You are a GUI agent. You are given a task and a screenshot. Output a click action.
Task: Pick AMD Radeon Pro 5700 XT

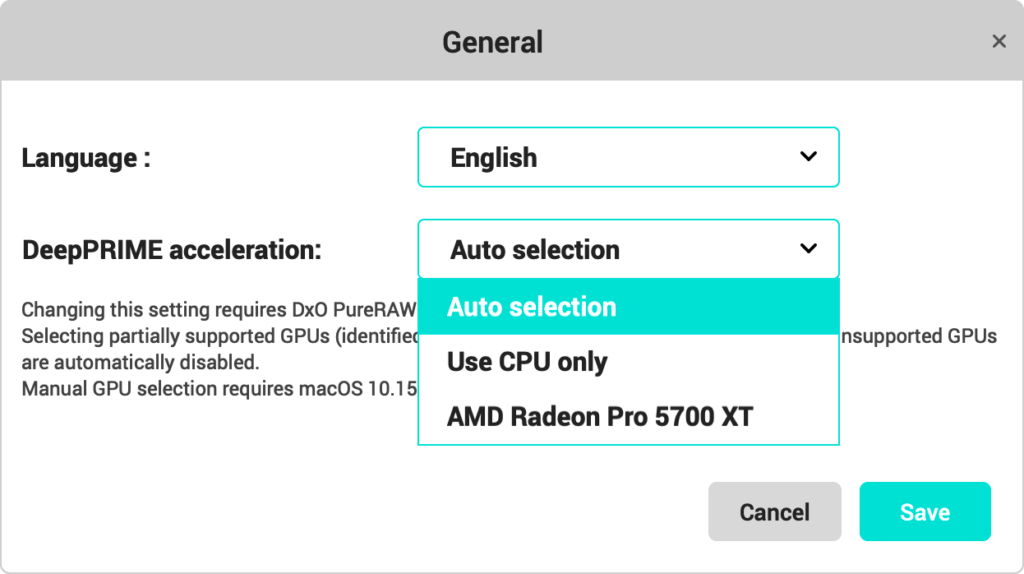click(x=628, y=417)
